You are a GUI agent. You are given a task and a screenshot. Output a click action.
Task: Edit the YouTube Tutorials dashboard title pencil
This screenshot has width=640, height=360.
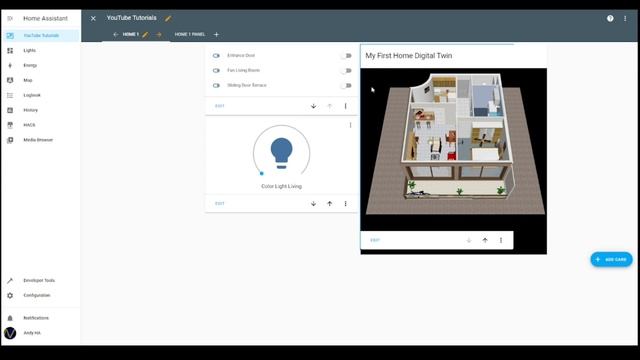[168, 18]
